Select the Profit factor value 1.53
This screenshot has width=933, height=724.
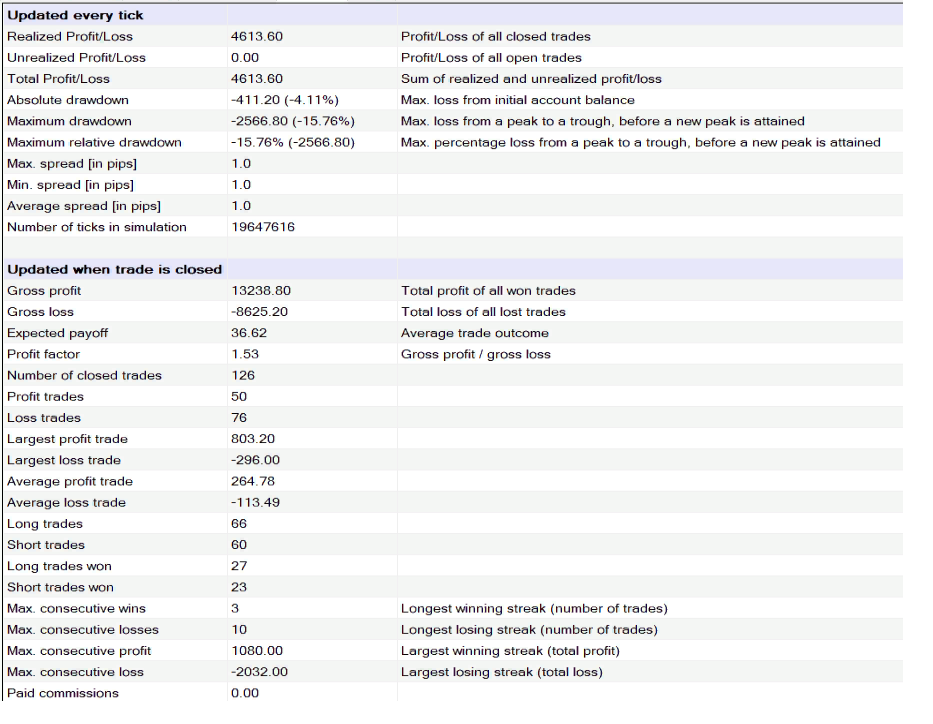245,354
